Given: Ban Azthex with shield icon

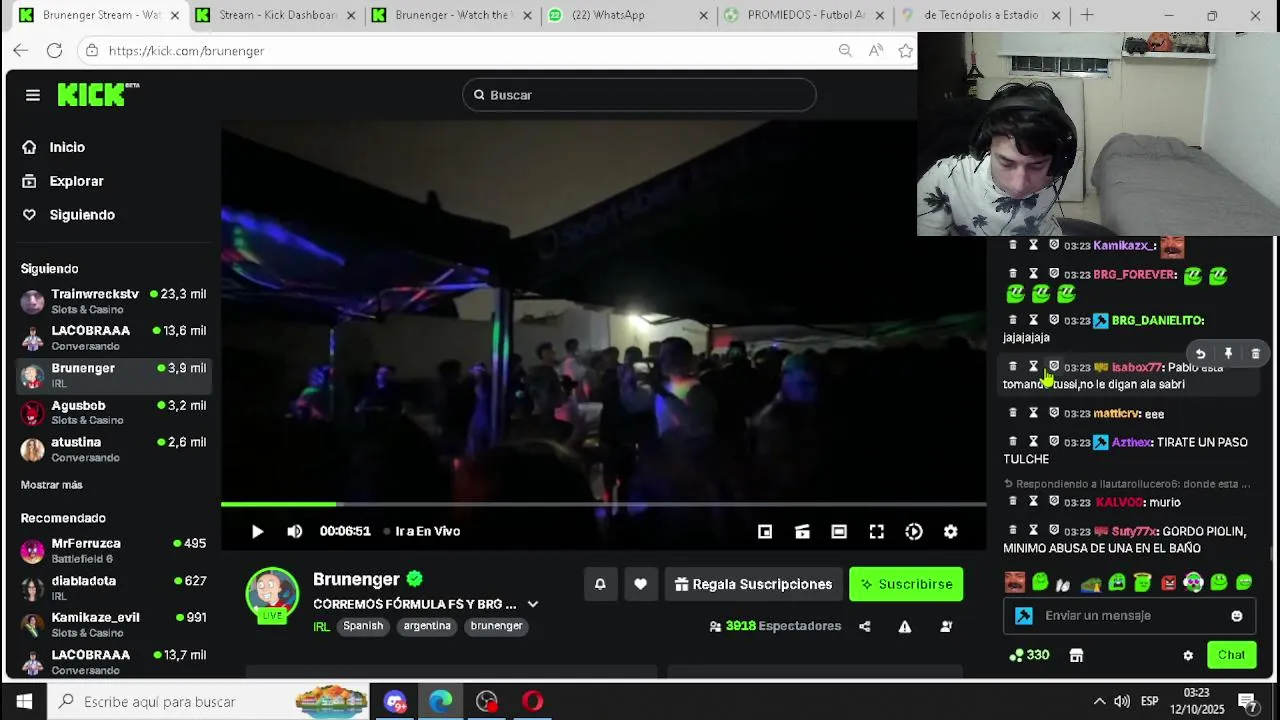Looking at the screenshot, I should click(1053, 441).
